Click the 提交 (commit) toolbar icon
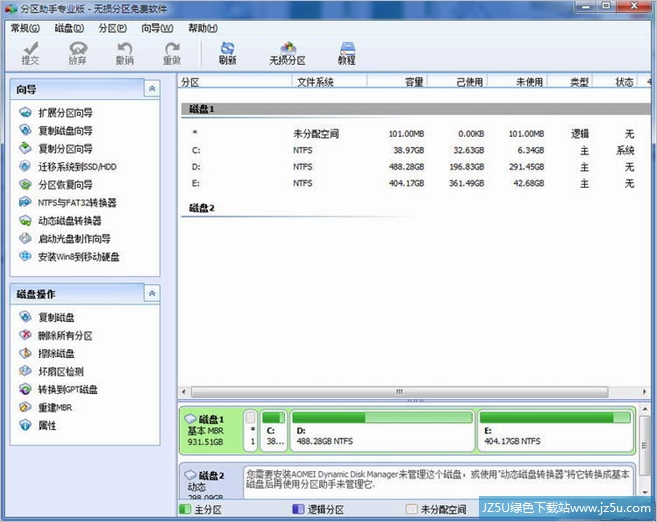This screenshot has height=522, width=657. [x=31, y=53]
